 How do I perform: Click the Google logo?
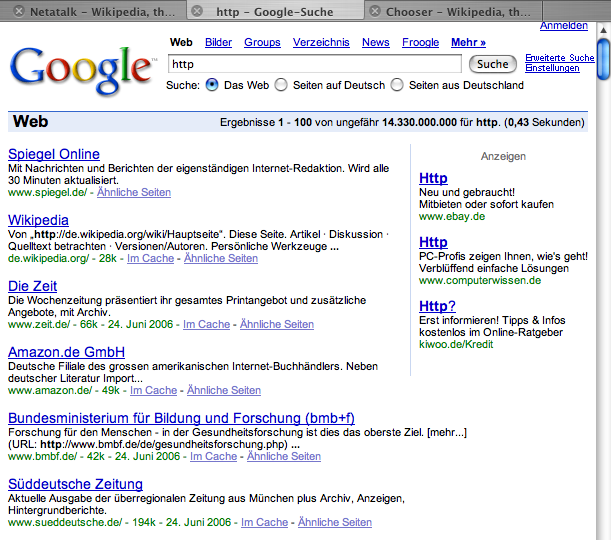tap(83, 67)
